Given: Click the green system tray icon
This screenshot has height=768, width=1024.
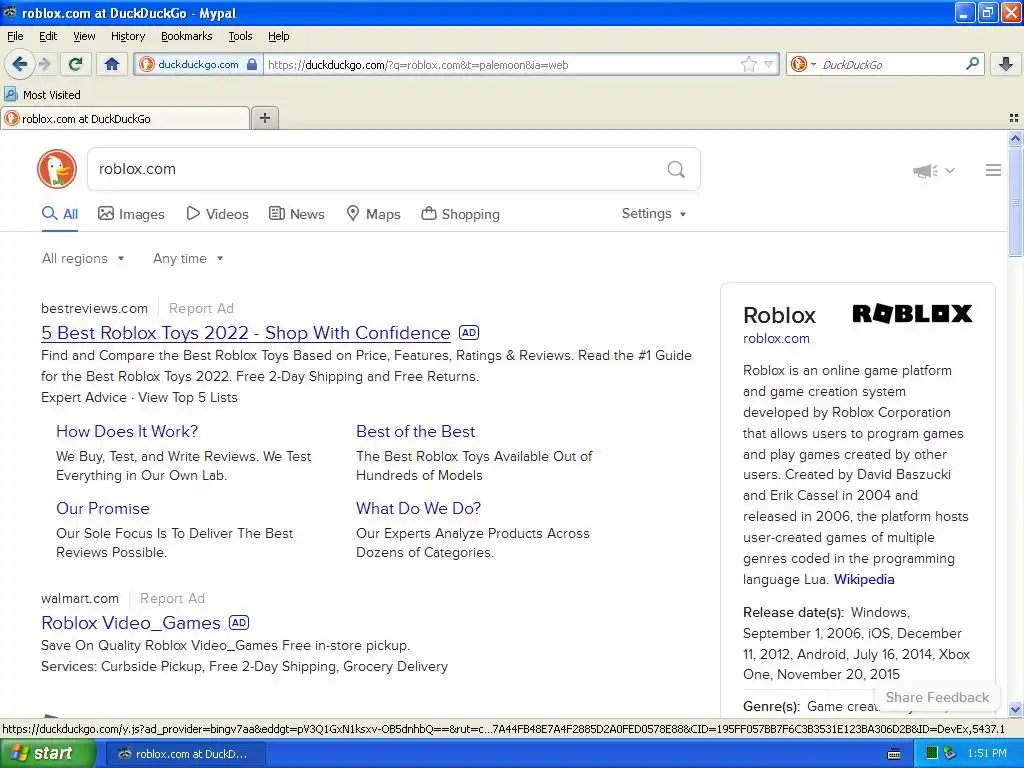Looking at the screenshot, I should coord(933,754).
